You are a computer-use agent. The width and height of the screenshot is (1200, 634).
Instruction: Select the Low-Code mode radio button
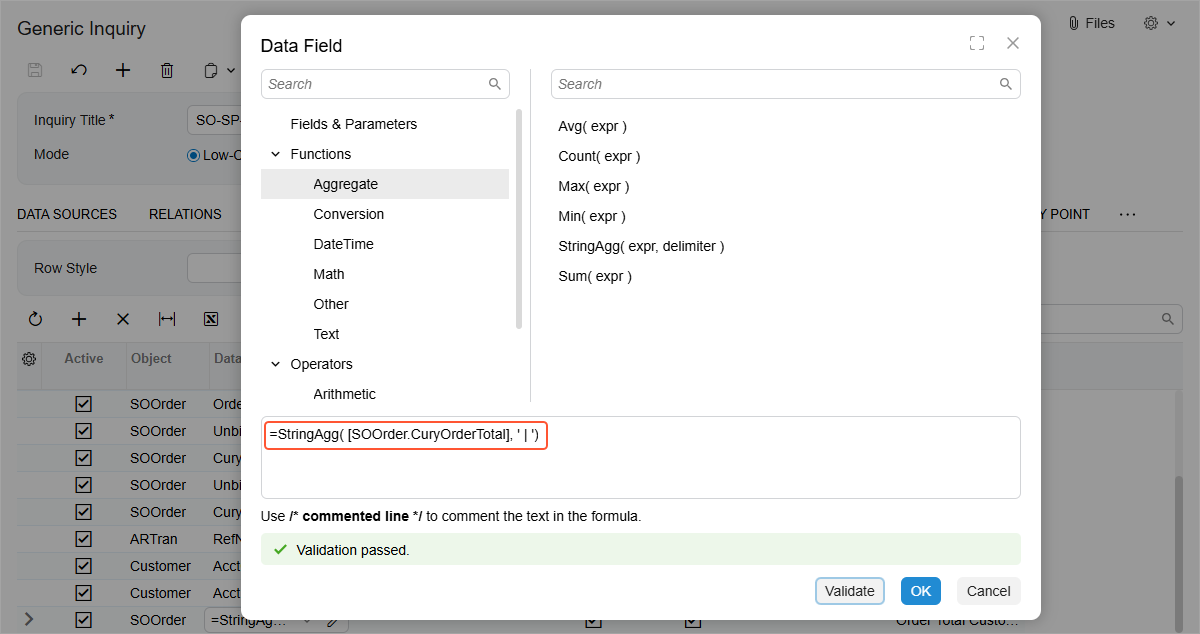point(194,155)
